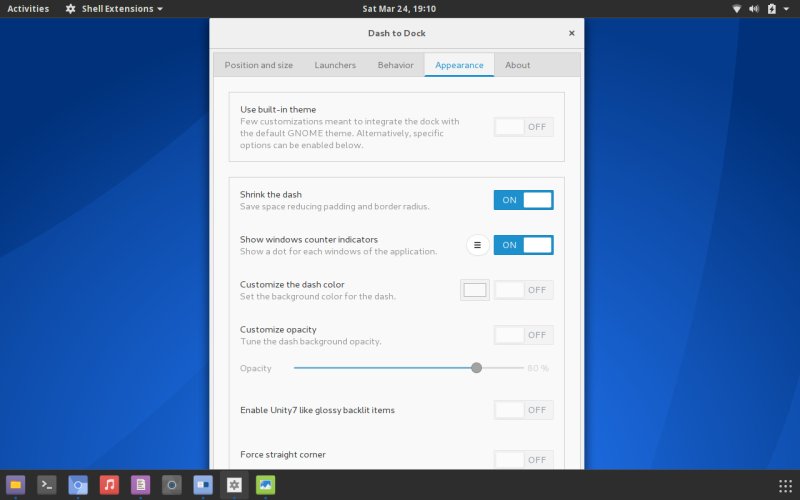The image size is (800, 500).
Task: Open the green image viewer dock icon
Action: [x=265, y=485]
